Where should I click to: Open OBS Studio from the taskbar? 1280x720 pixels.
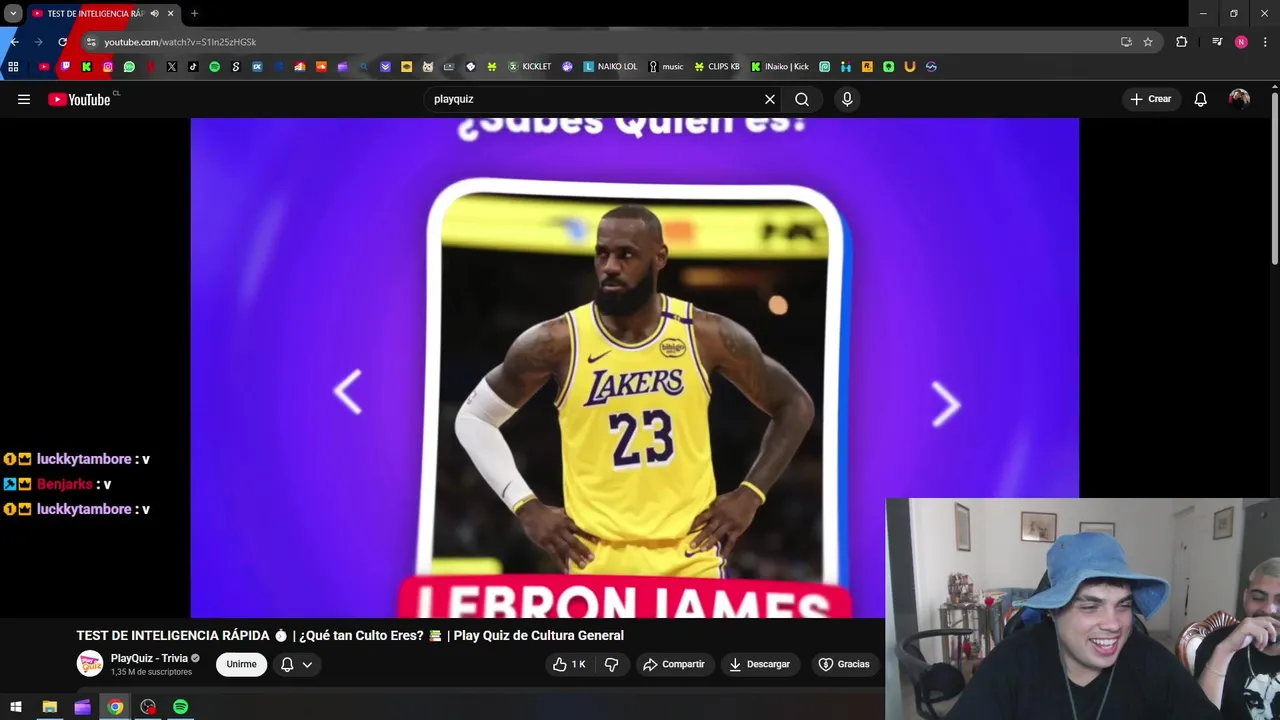tap(148, 707)
